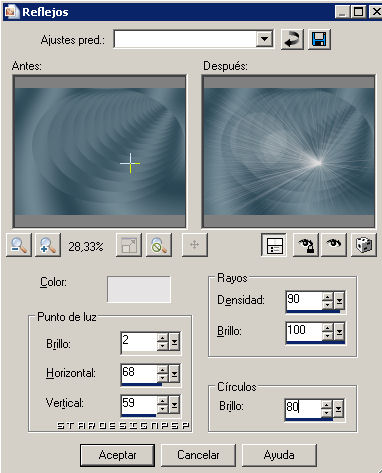Toggle the show/hide previews button
This screenshot has height=473, width=382.
pyautogui.click(x=274, y=245)
